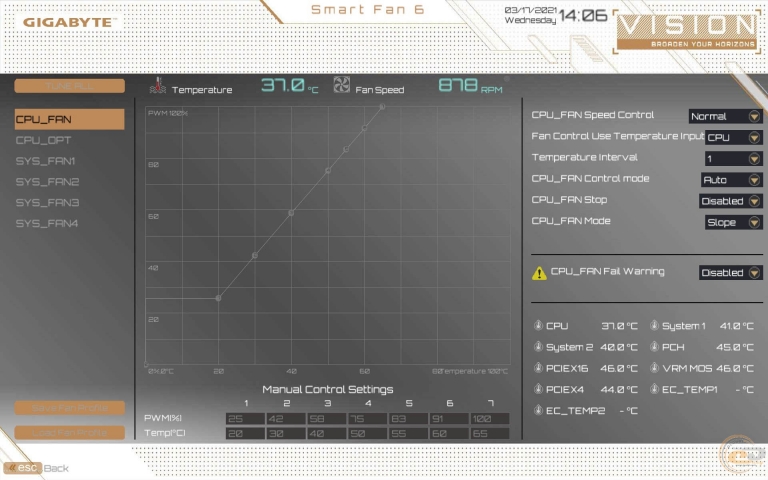Click Load Fan Profile button
This screenshot has height=480, width=768.
click(x=69, y=432)
